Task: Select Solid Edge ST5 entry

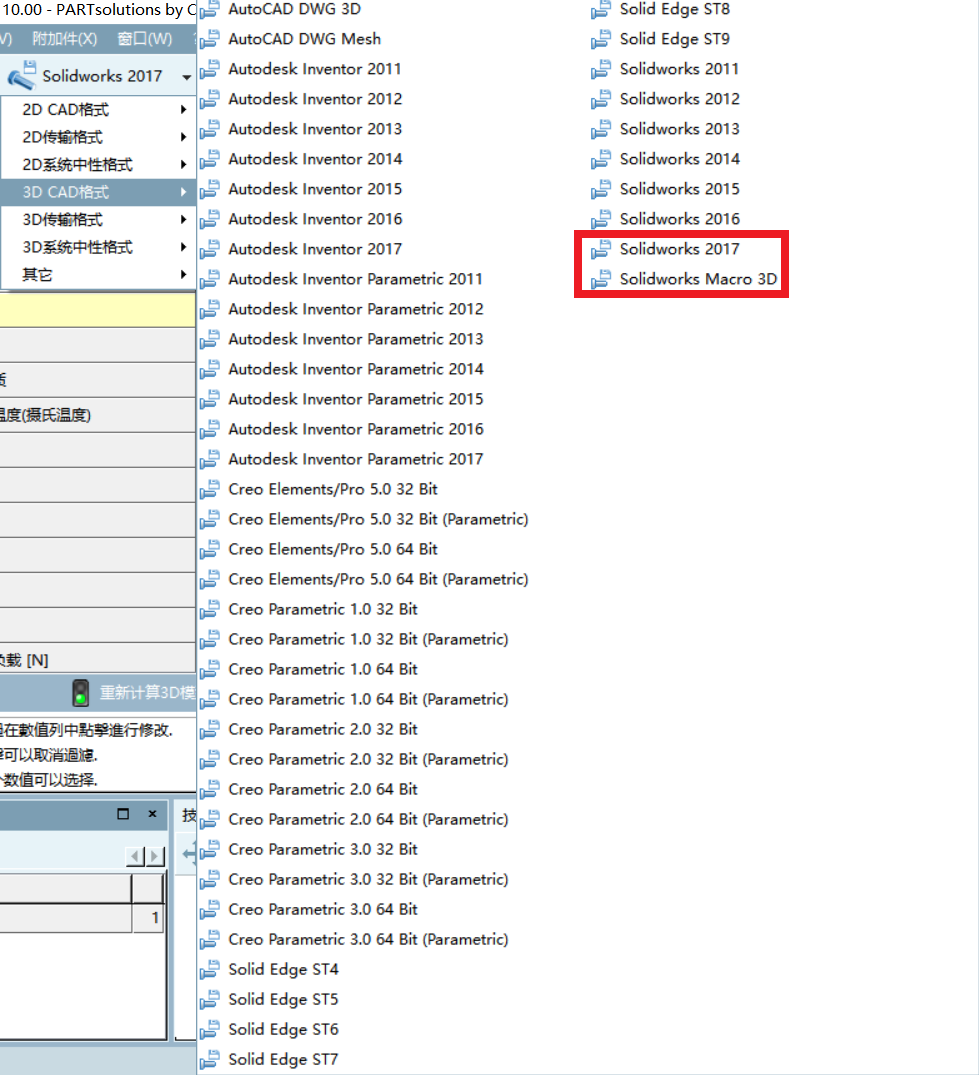Action: tap(282, 1000)
